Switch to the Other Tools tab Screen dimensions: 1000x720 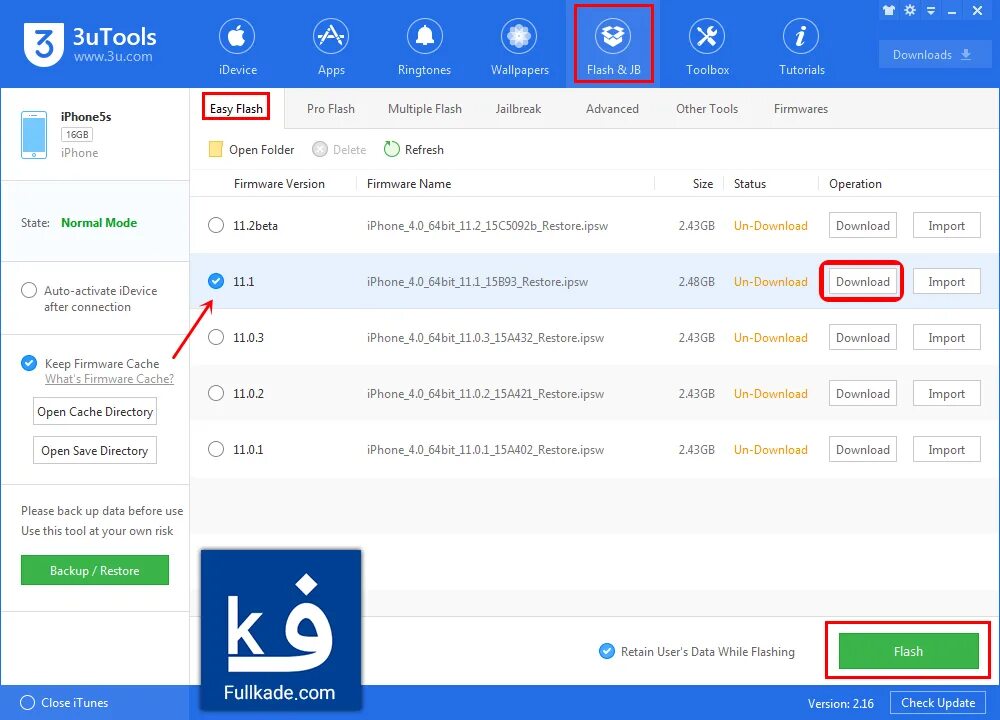[707, 108]
